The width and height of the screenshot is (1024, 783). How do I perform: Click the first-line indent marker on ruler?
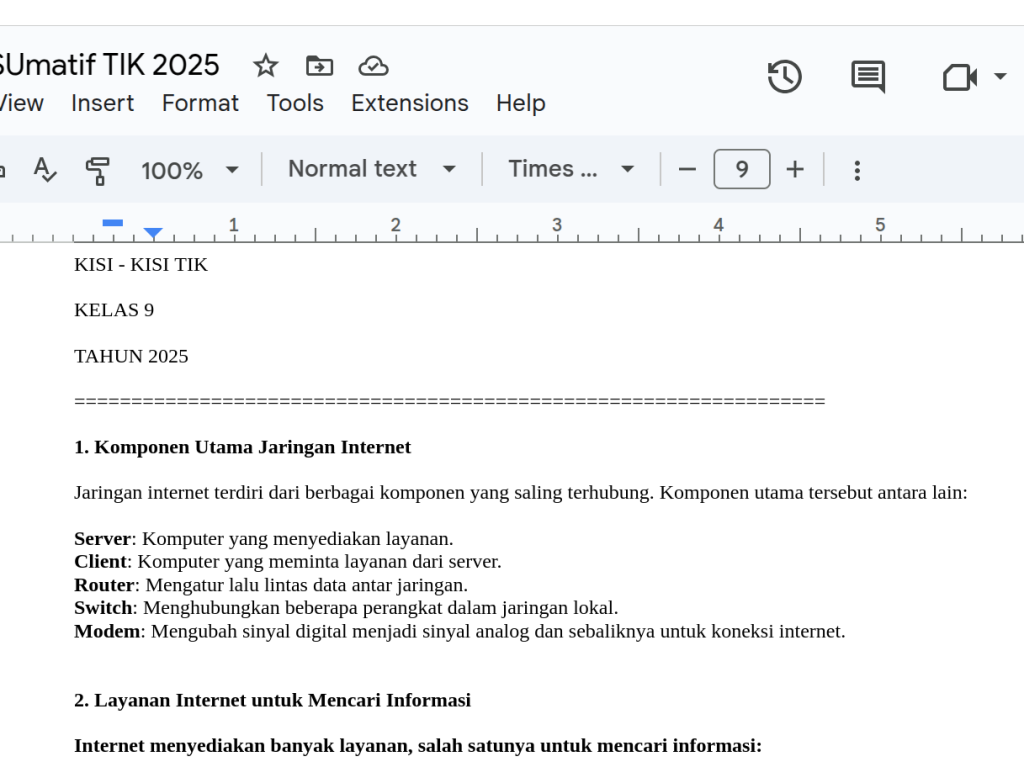coord(113,223)
